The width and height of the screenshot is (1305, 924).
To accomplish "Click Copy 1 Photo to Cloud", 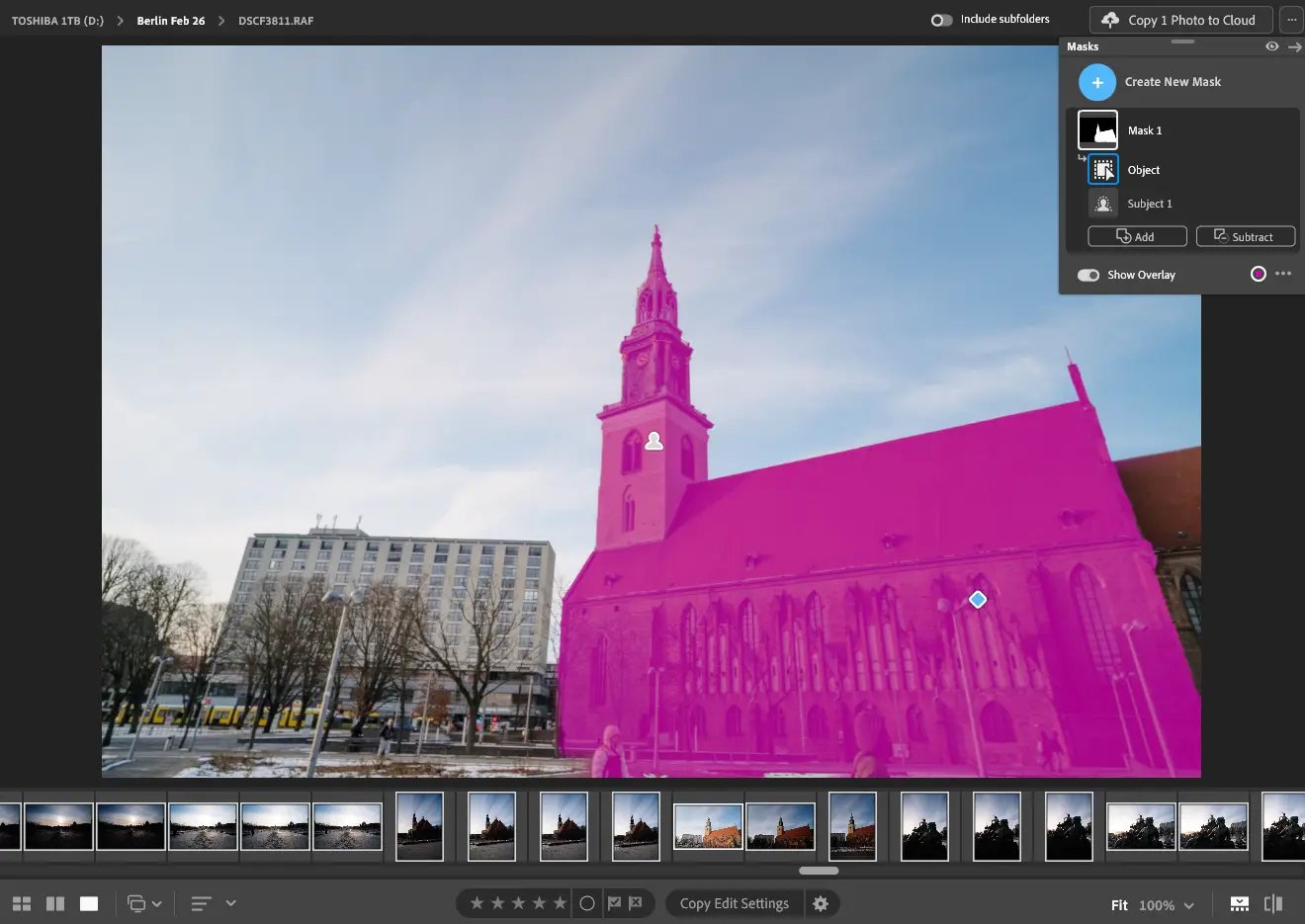I will pos(1180,20).
